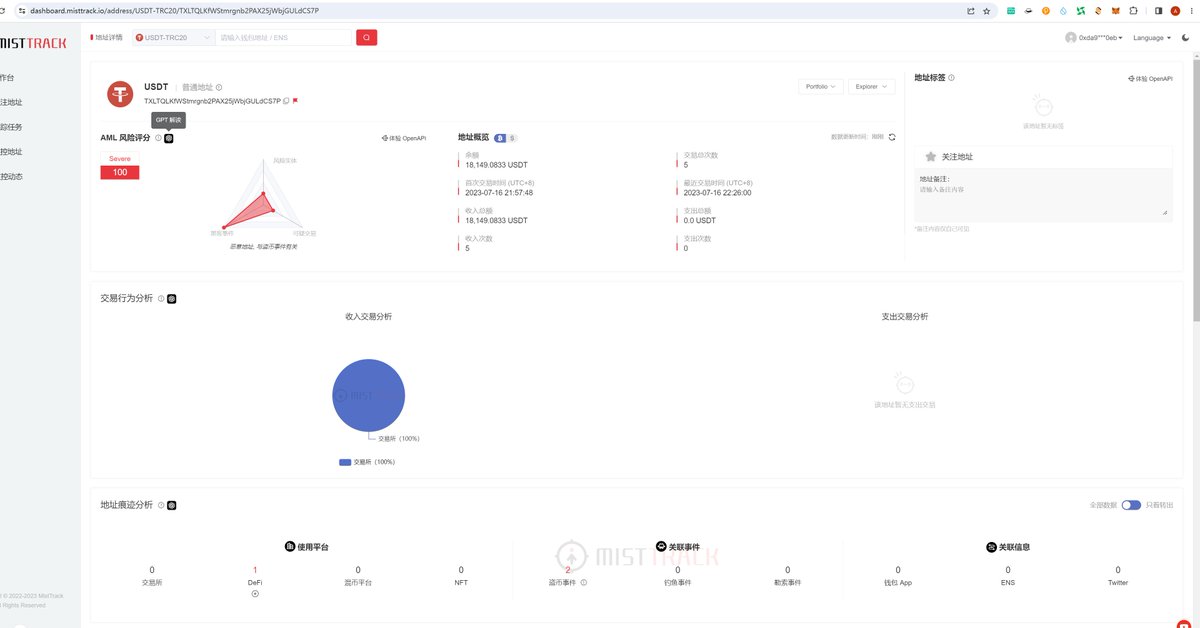Click the GPT icon beside AML 风险评分
Image resolution: width=1200 pixels, height=628 pixels.
(x=169, y=138)
